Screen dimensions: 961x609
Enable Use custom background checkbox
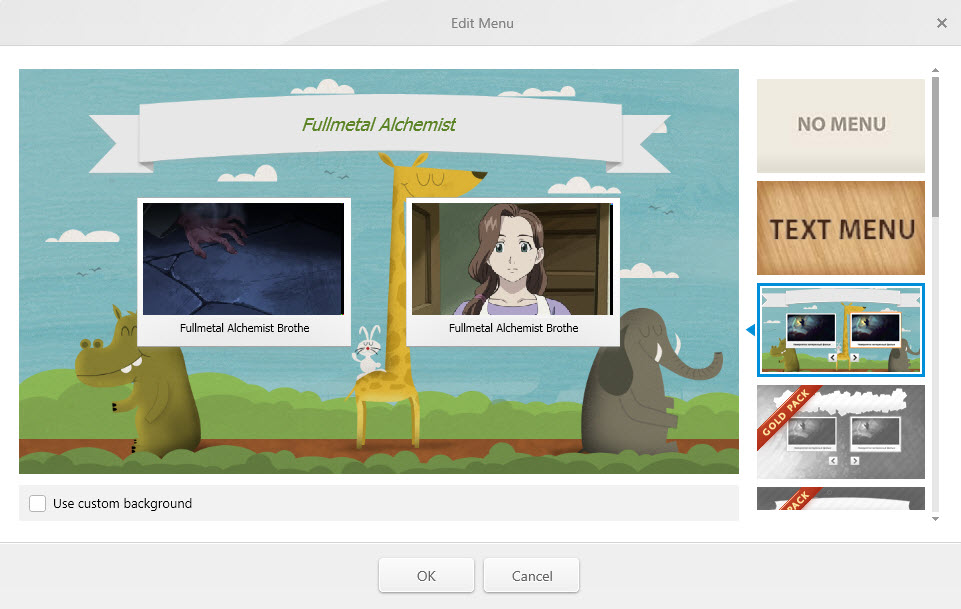click(37, 504)
